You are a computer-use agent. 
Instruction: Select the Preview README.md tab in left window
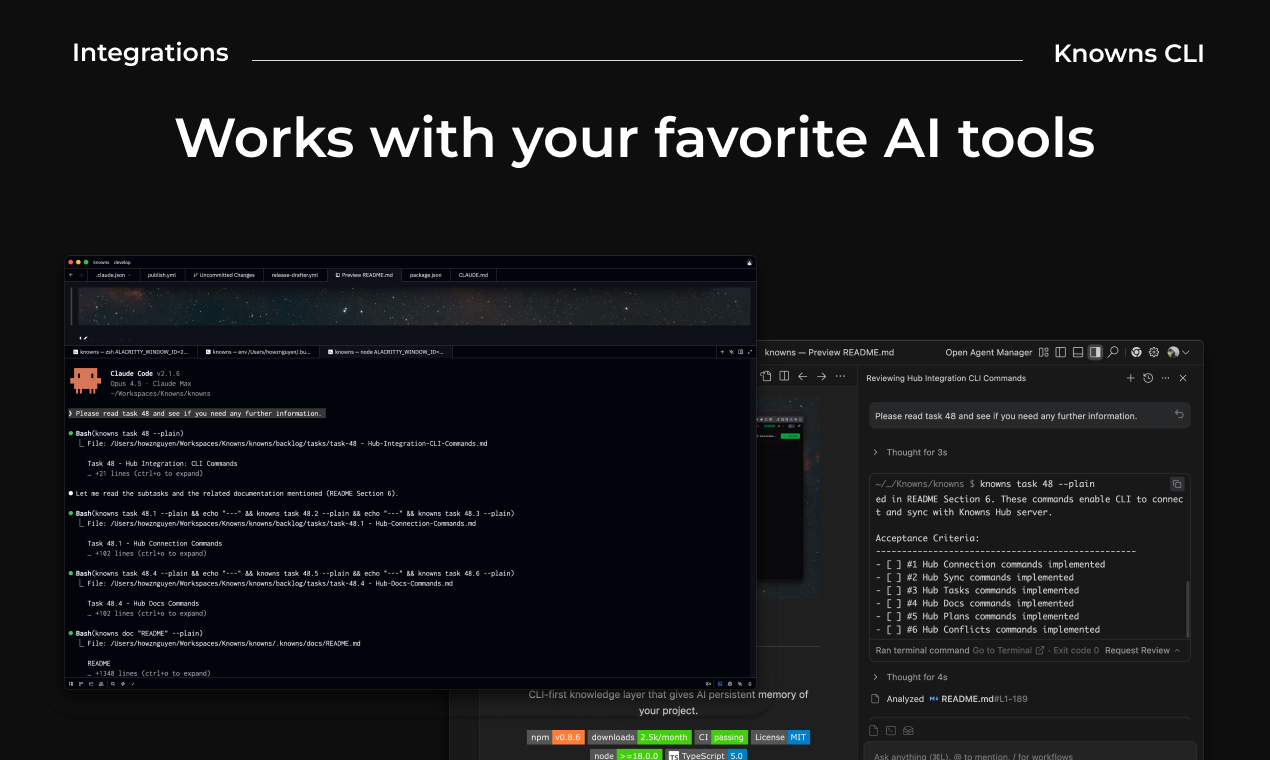[x=364, y=274]
